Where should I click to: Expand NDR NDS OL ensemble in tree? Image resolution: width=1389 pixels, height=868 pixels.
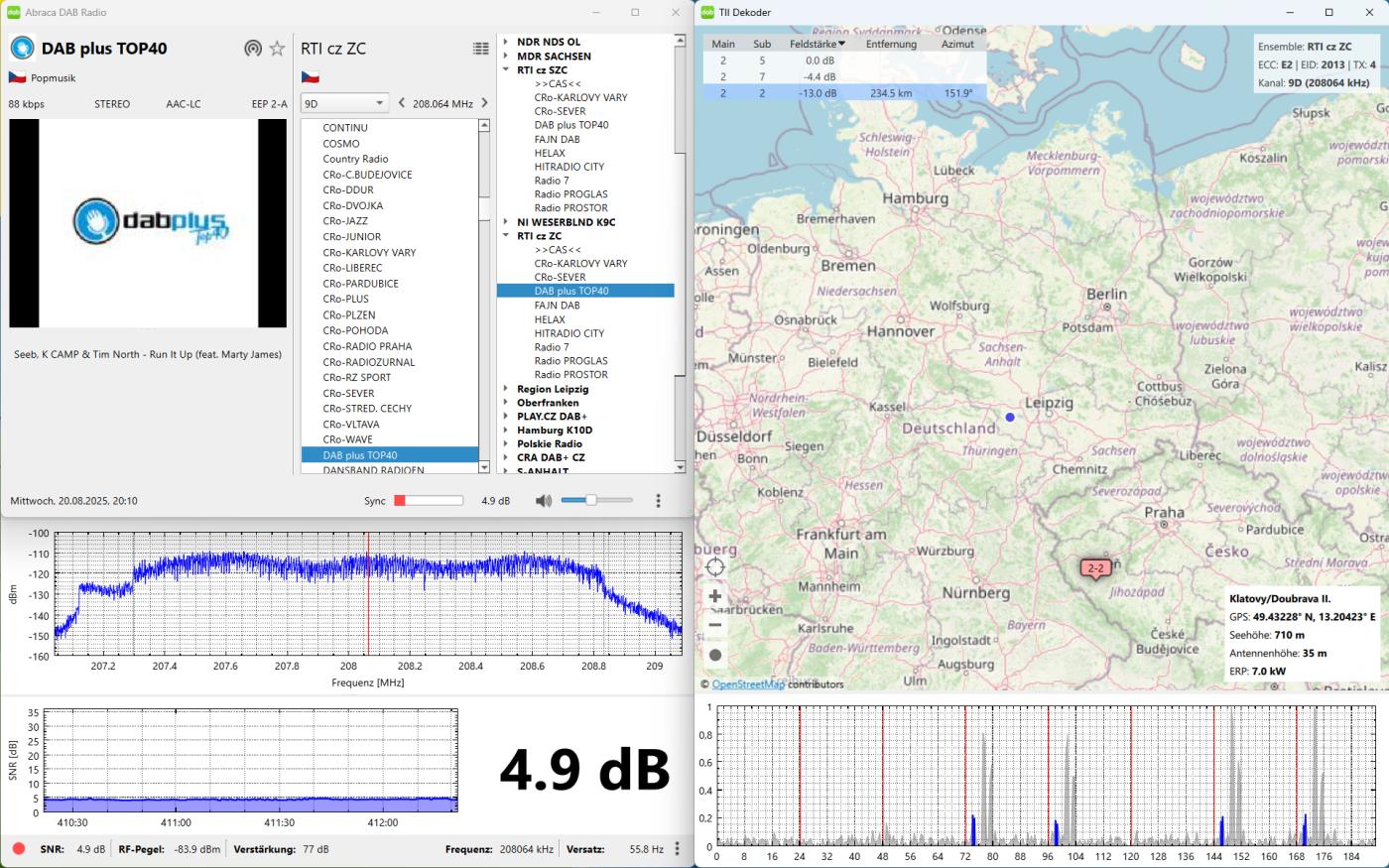(505, 43)
